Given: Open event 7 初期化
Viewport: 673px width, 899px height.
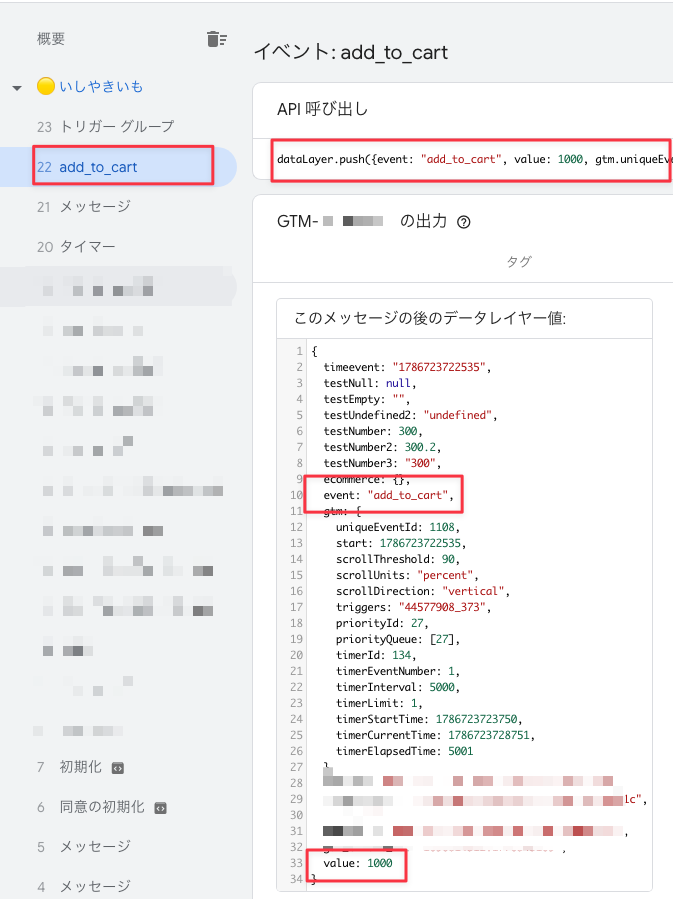Looking at the screenshot, I should tap(69, 767).
